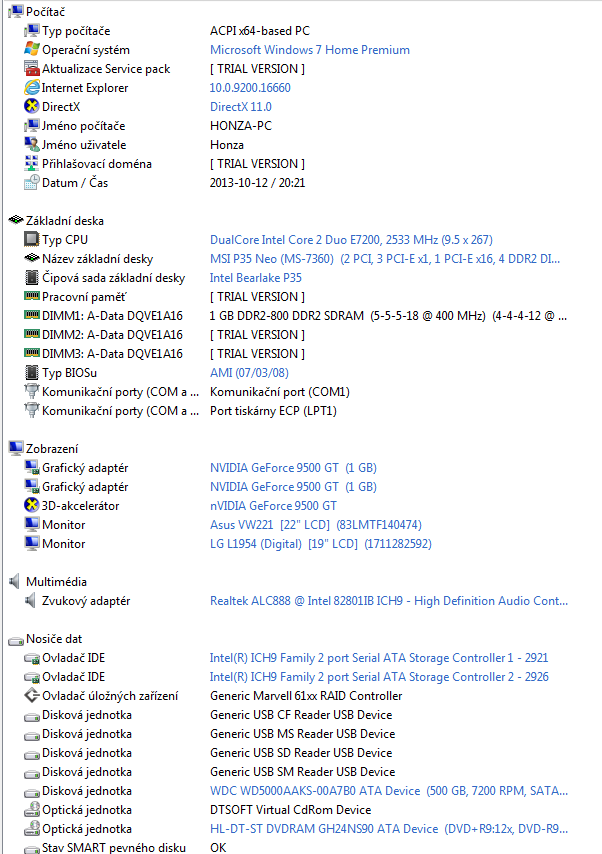Image resolution: width=602 pixels, height=854 pixels.
Task: Click icon of DTSOFT Virtual CdRom optical drive
Action: 32,809
